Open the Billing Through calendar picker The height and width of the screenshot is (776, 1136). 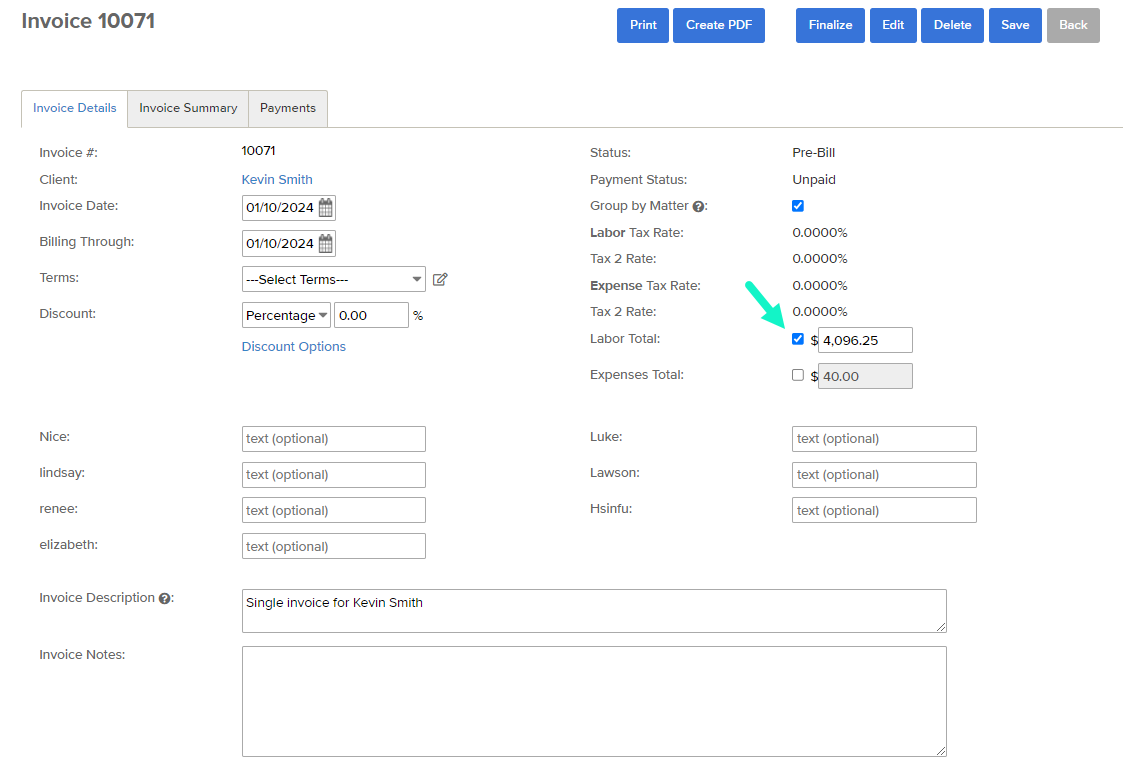pos(326,244)
